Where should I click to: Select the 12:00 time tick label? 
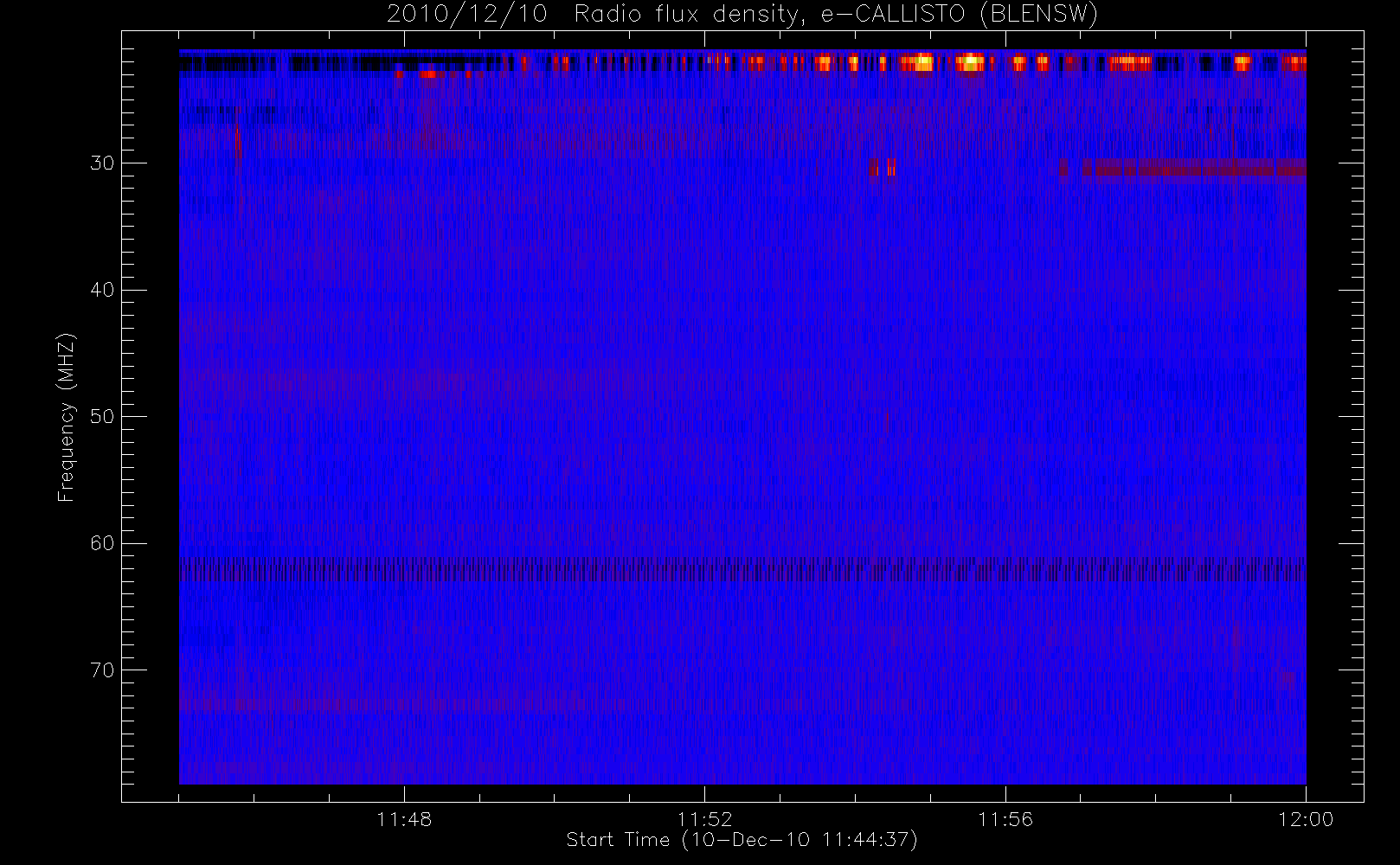[x=1306, y=819]
